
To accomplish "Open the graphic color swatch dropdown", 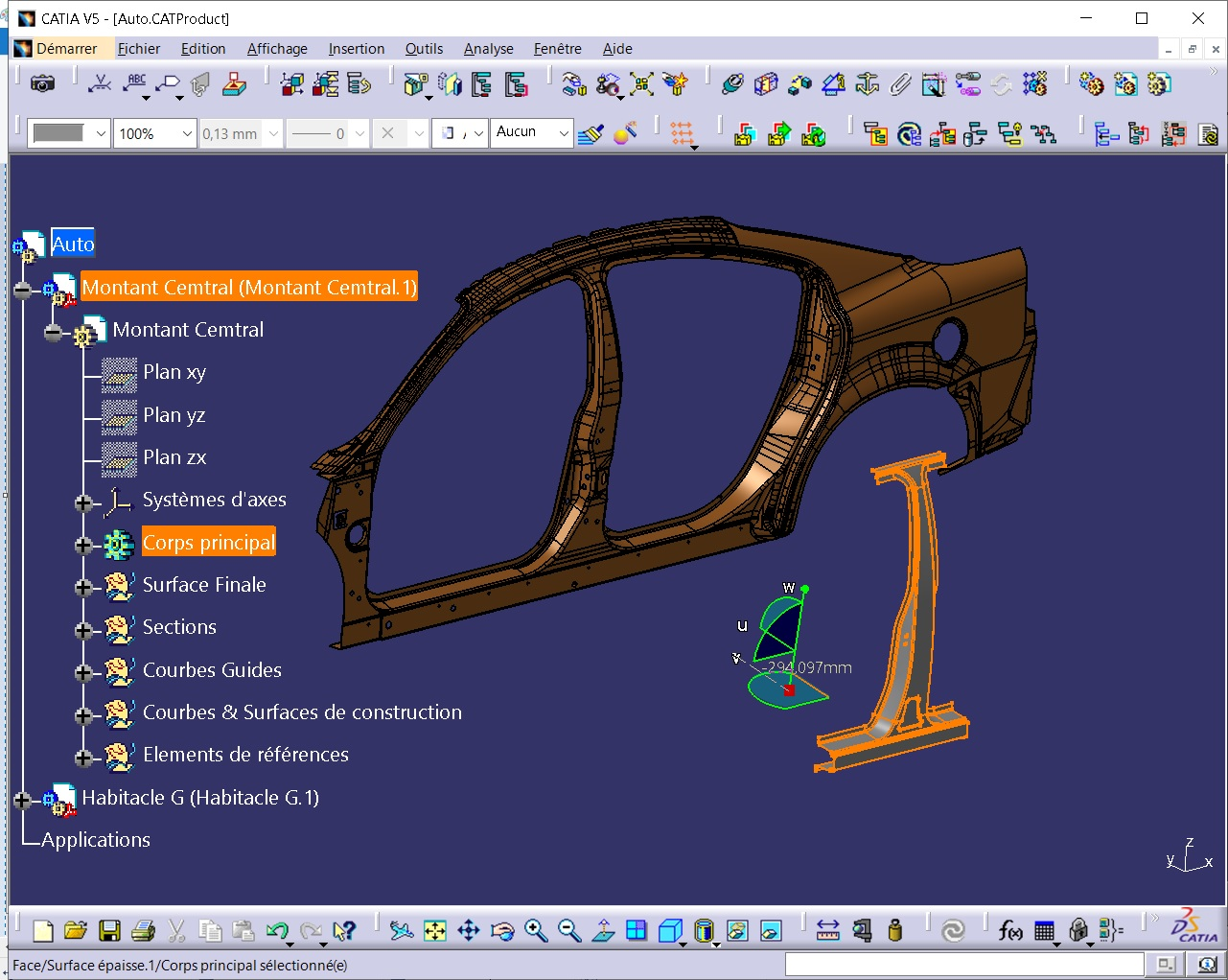I will [x=101, y=133].
